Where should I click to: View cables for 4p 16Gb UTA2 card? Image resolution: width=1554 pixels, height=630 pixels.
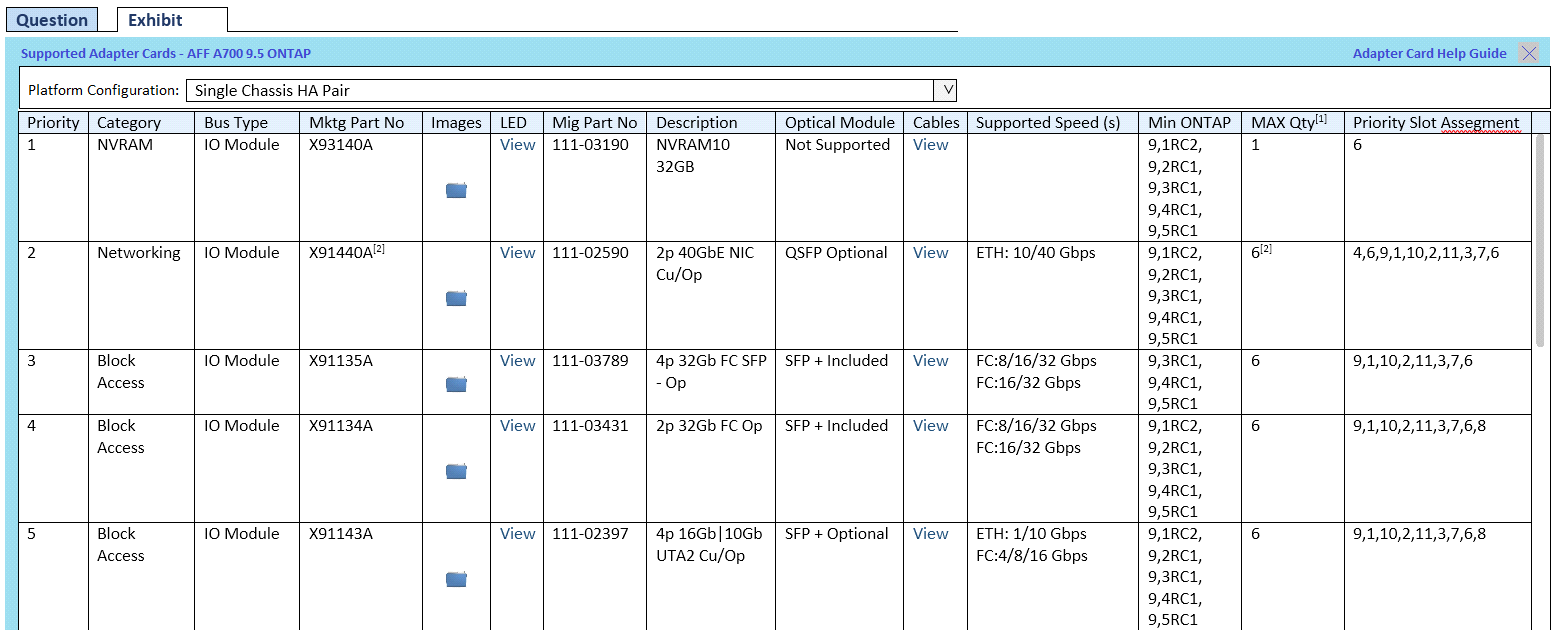[930, 534]
